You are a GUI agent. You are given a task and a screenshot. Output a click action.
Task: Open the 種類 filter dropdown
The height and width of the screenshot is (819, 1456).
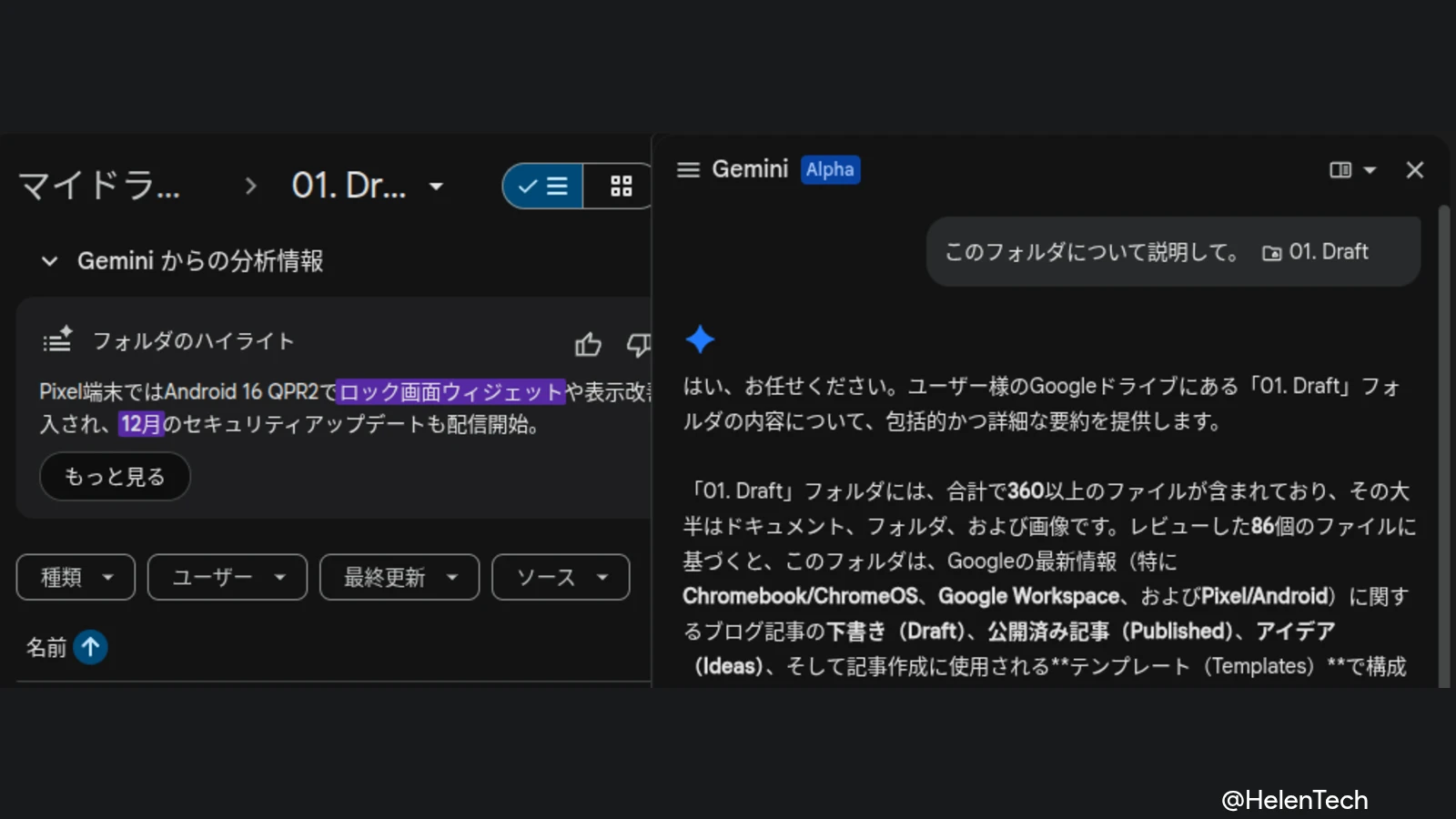tap(75, 576)
